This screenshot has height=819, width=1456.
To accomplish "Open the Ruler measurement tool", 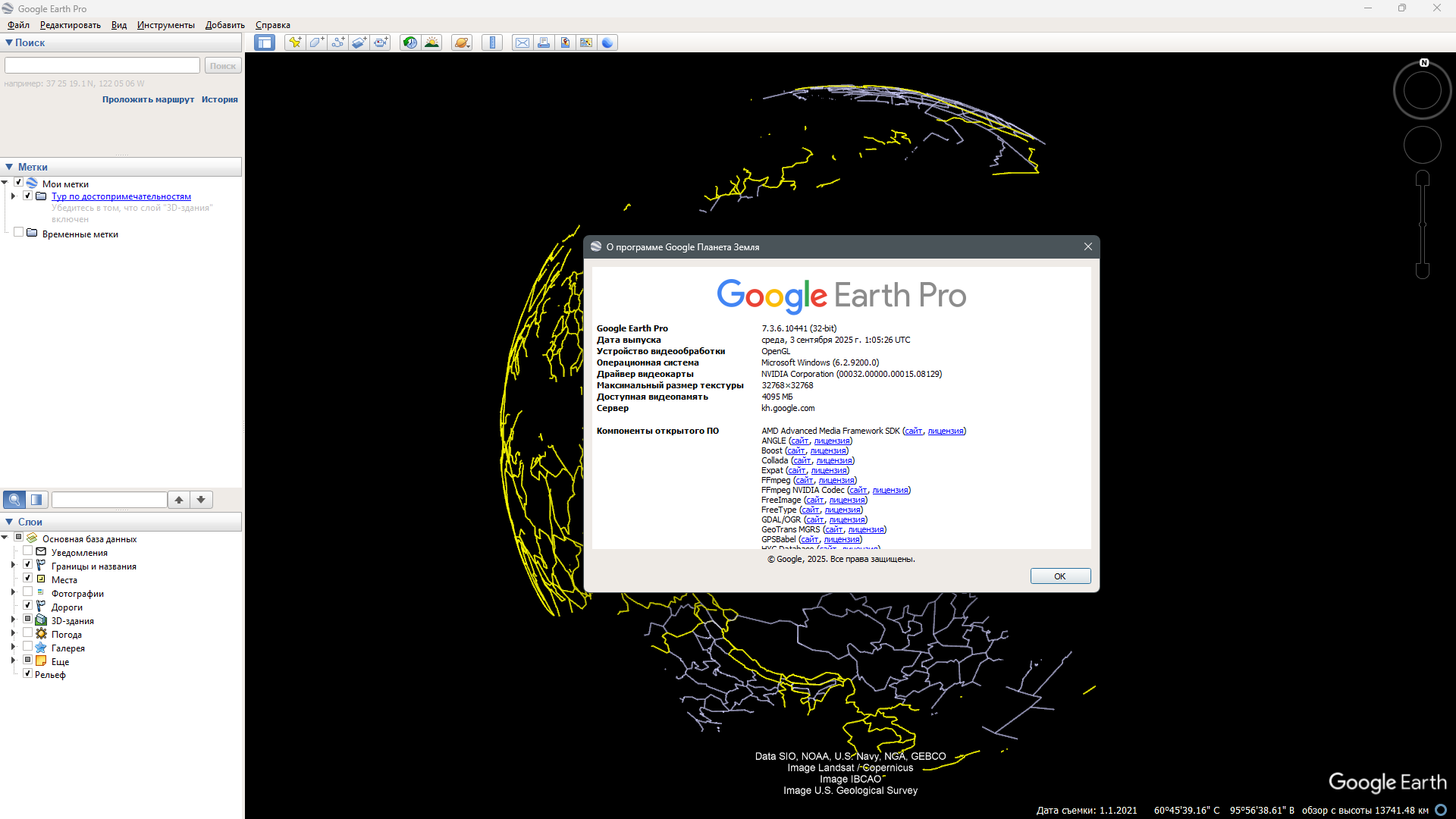I will [492, 42].
